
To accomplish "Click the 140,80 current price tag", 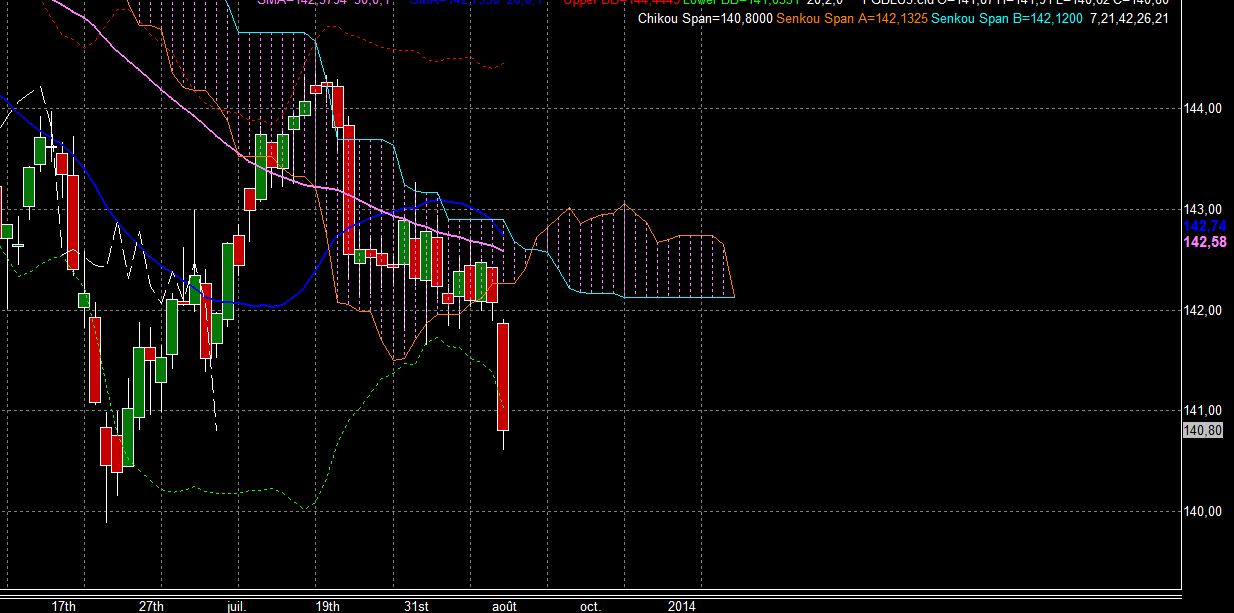I will click(x=1202, y=430).
